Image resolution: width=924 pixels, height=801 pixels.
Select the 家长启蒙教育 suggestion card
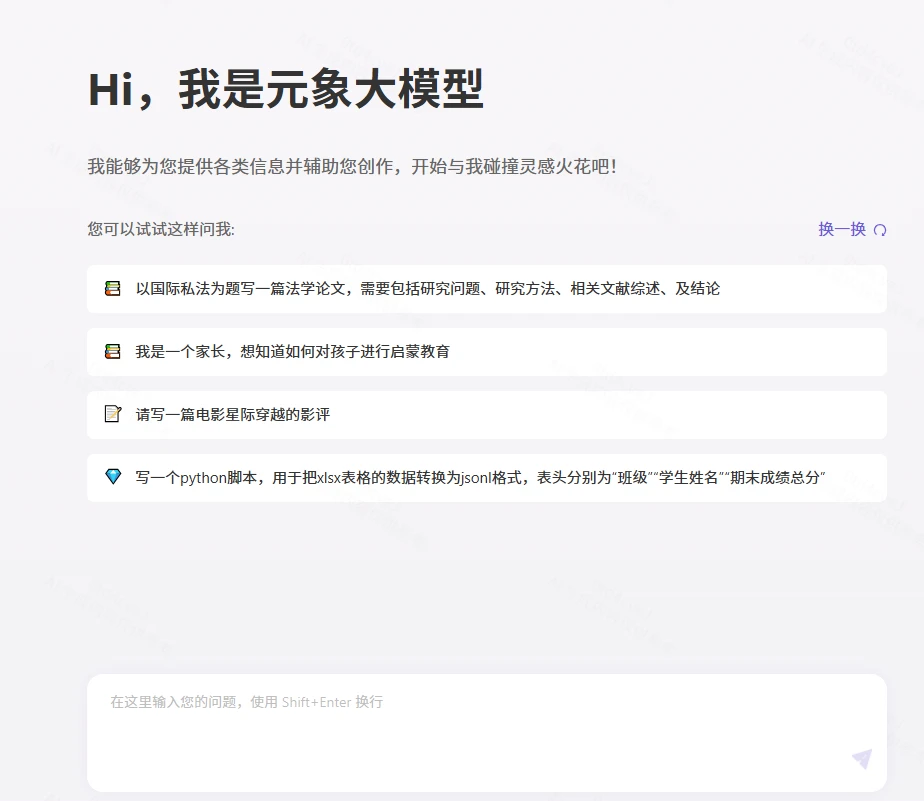[487, 352]
